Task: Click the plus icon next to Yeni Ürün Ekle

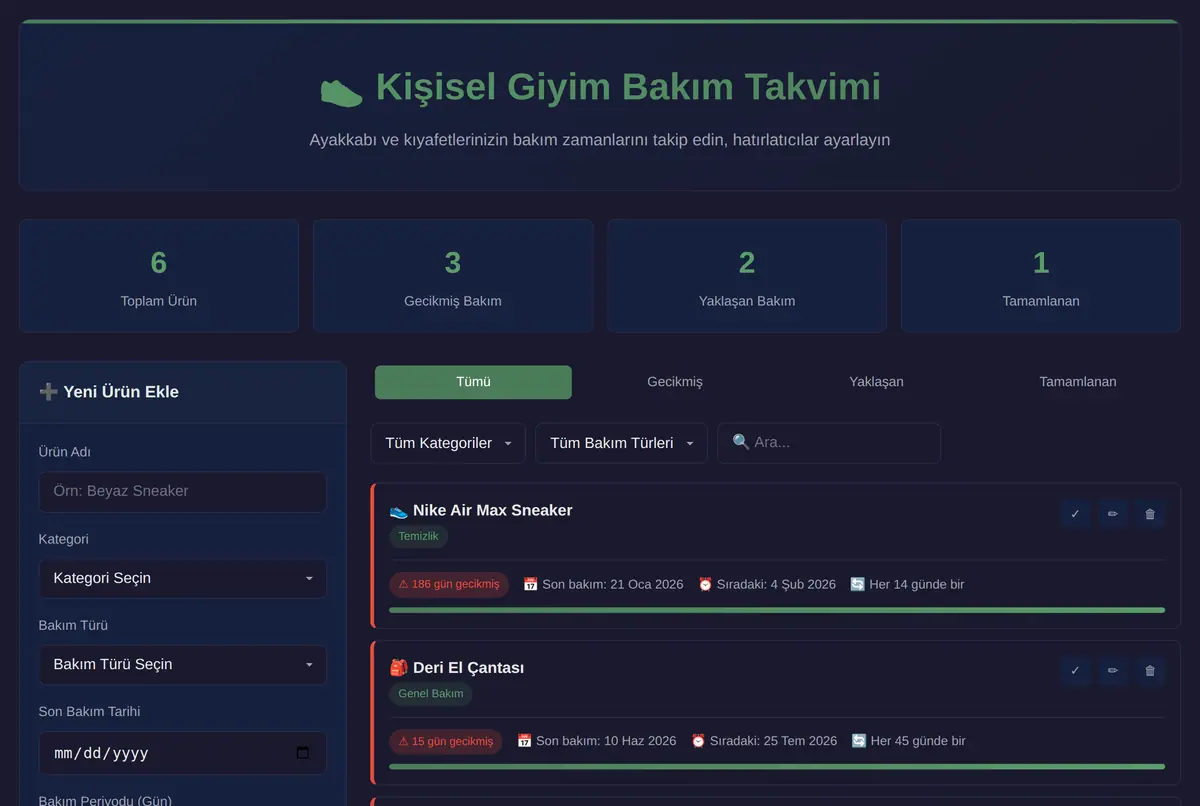Action: coord(48,392)
